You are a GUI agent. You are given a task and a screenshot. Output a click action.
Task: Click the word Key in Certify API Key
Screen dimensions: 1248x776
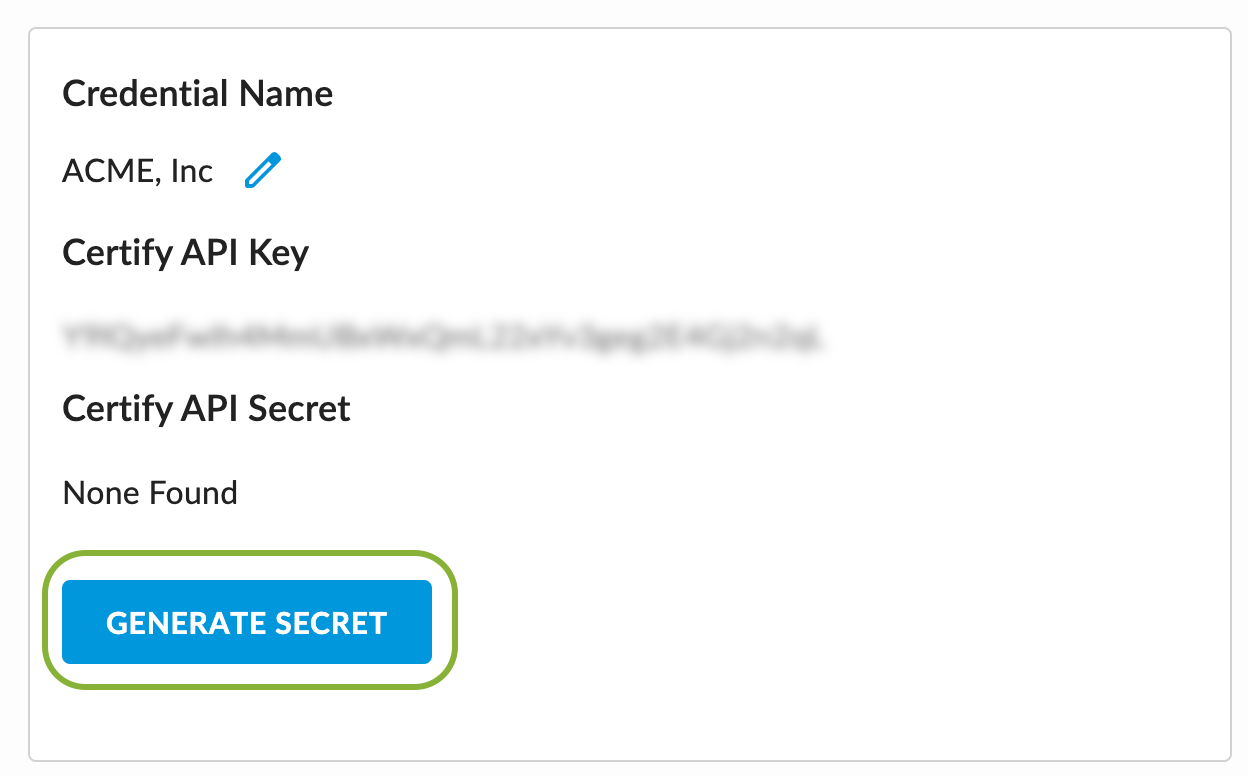(x=281, y=253)
